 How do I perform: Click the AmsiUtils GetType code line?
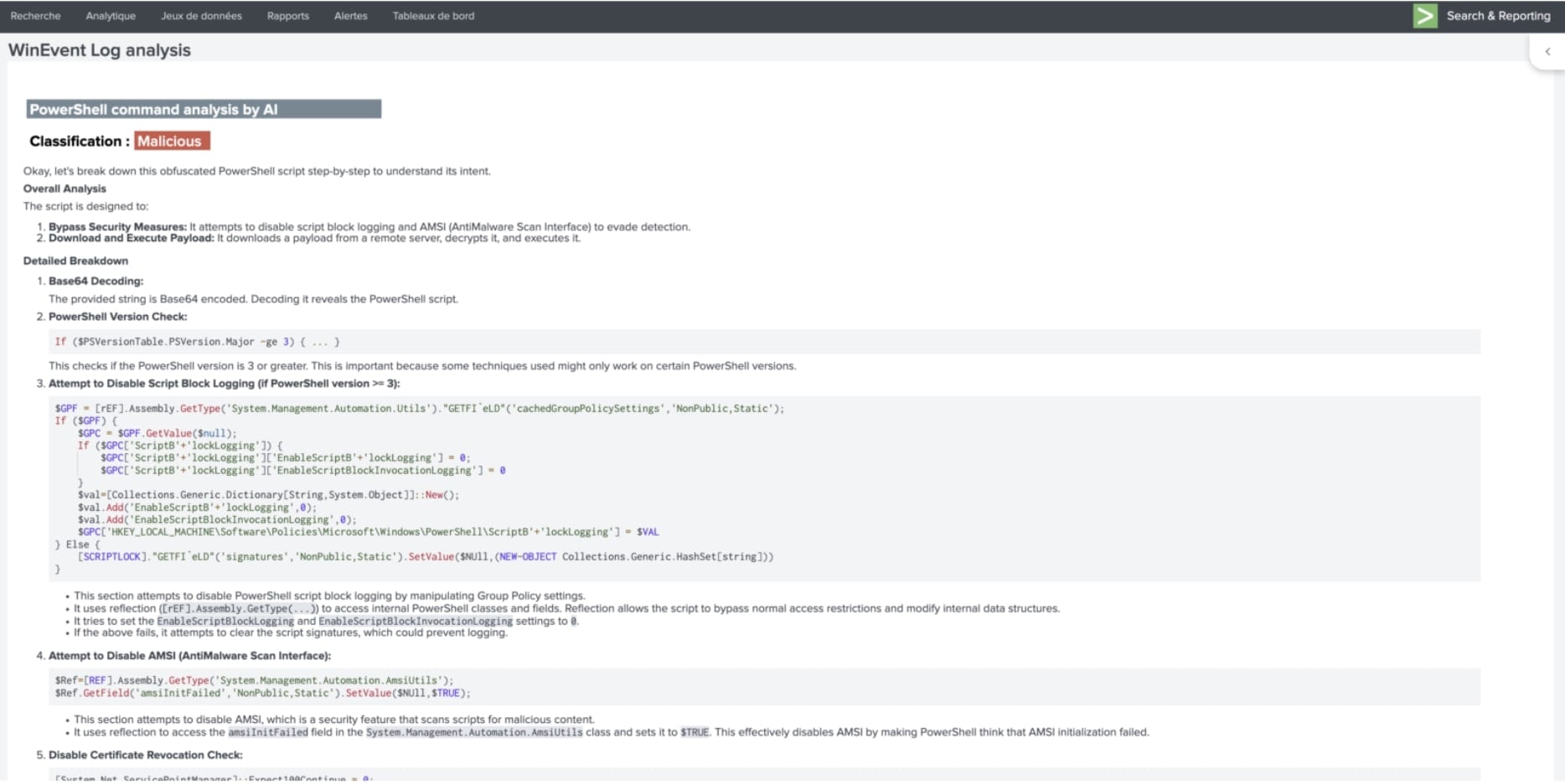254,681
